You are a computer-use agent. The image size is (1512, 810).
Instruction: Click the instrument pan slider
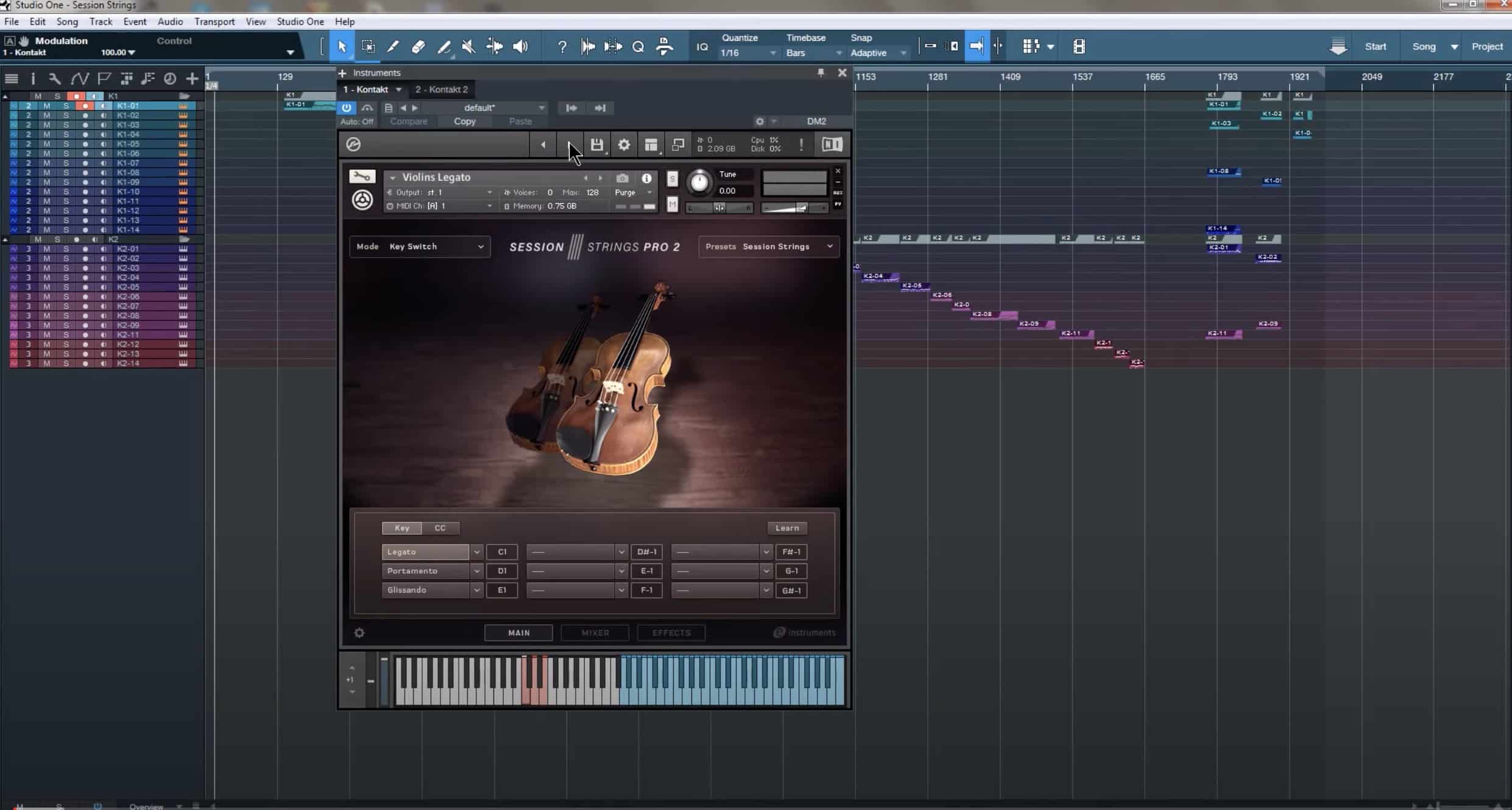coord(719,208)
